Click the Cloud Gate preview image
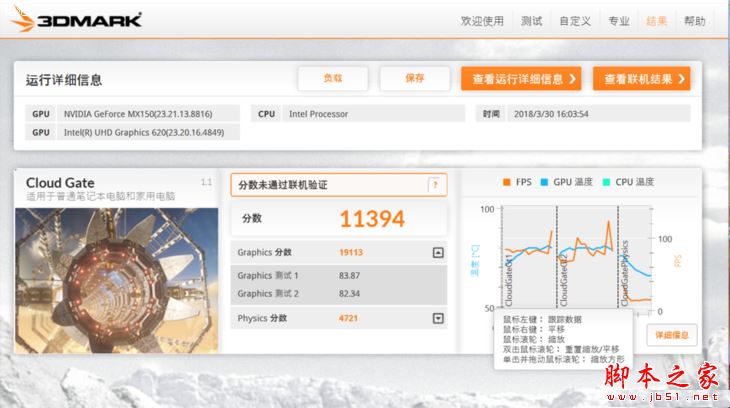 pyautogui.click(x=117, y=280)
